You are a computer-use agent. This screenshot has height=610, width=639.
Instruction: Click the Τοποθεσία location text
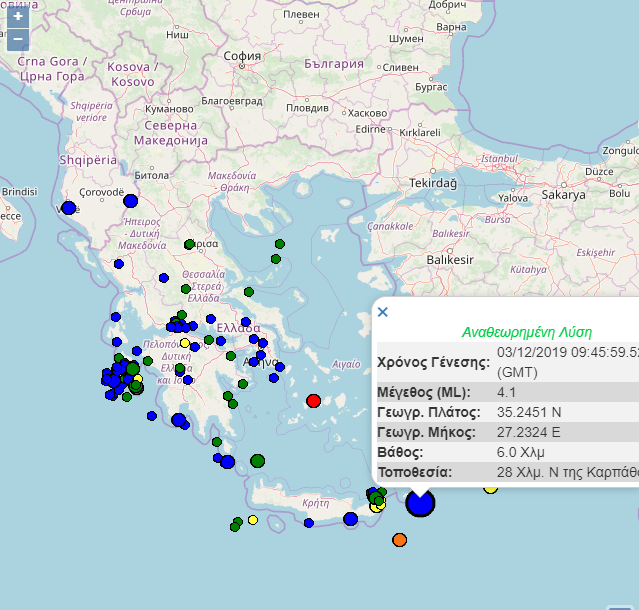click(x=566, y=472)
